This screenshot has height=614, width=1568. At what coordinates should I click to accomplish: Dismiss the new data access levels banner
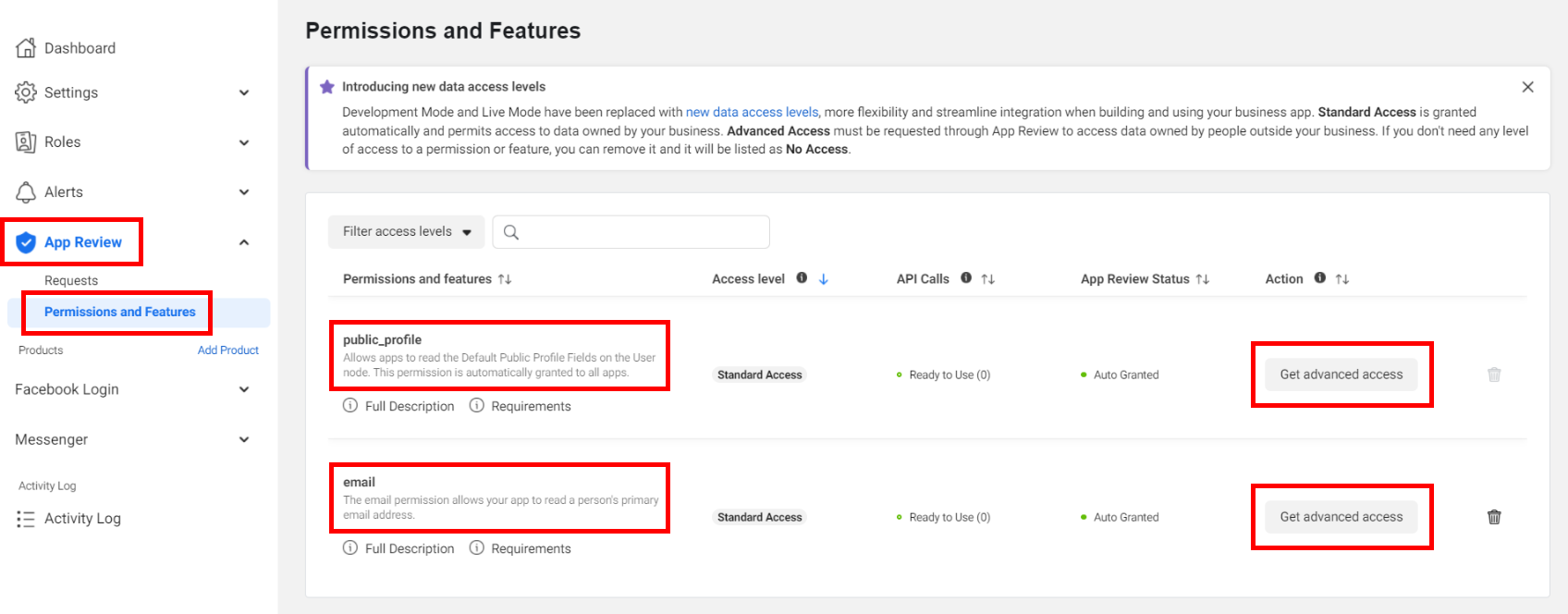1527,87
